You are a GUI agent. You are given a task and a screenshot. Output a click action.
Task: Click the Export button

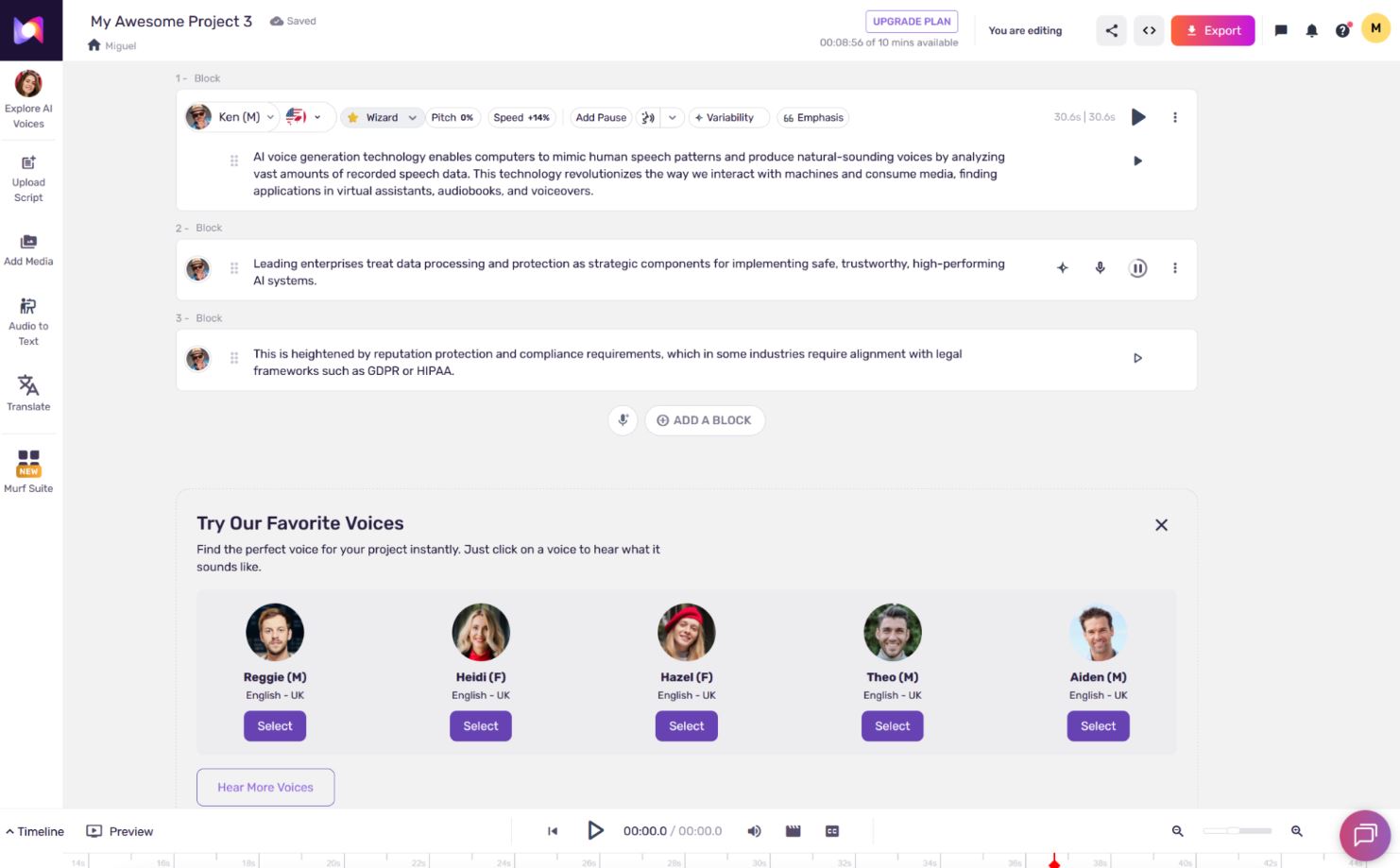(x=1212, y=30)
